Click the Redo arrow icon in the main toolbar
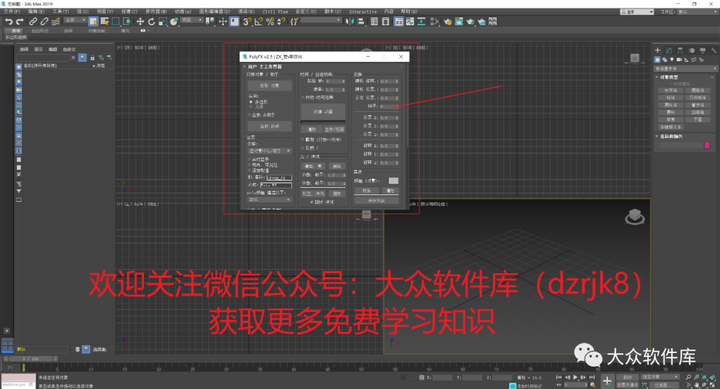 pos(20,22)
